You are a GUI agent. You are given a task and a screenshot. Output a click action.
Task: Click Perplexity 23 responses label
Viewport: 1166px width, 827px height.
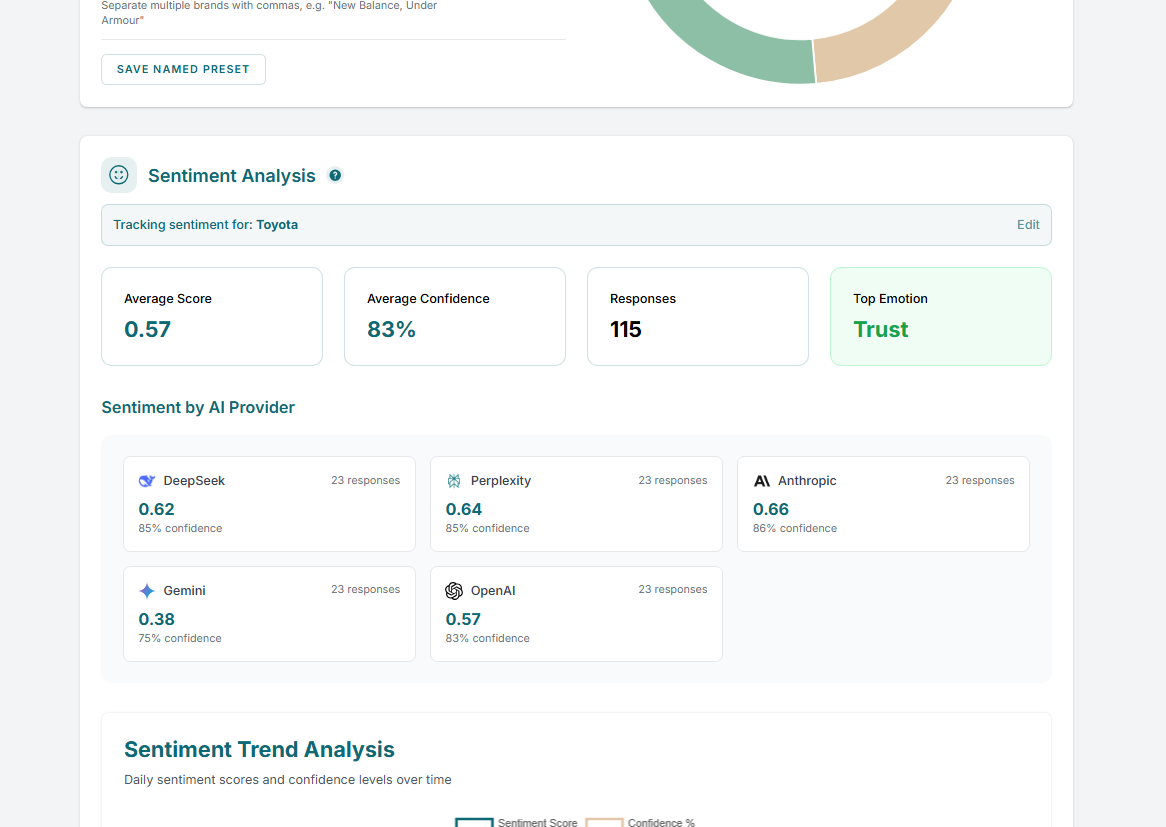(x=672, y=480)
